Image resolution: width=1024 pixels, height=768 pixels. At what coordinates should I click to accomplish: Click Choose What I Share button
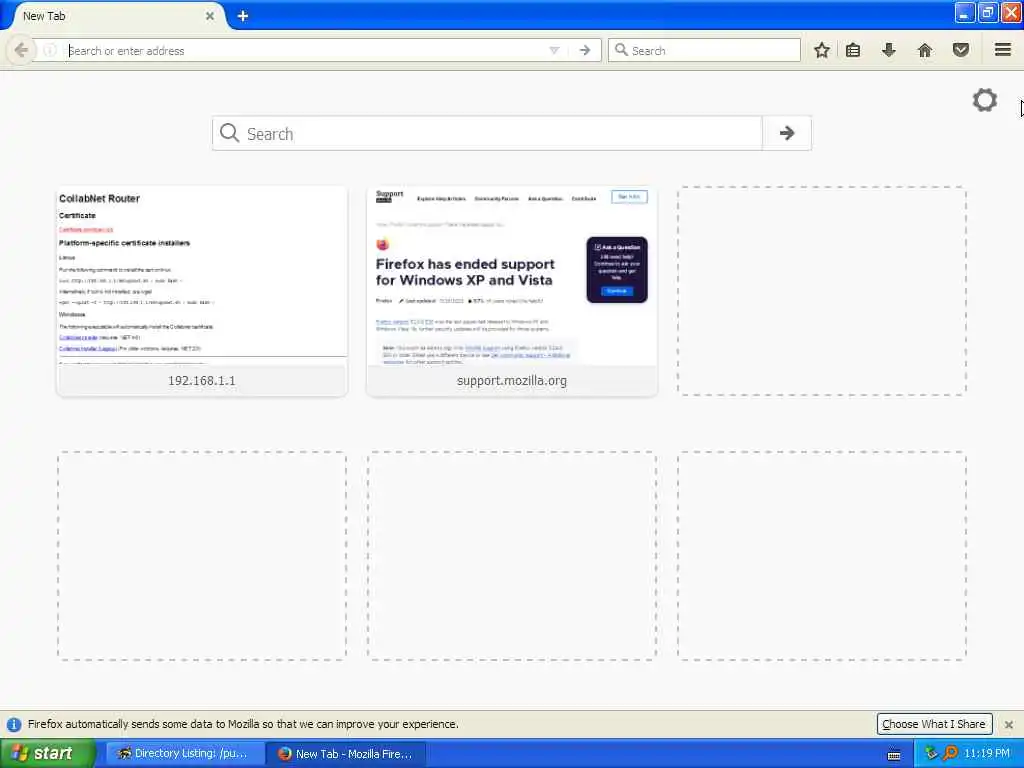(x=934, y=724)
